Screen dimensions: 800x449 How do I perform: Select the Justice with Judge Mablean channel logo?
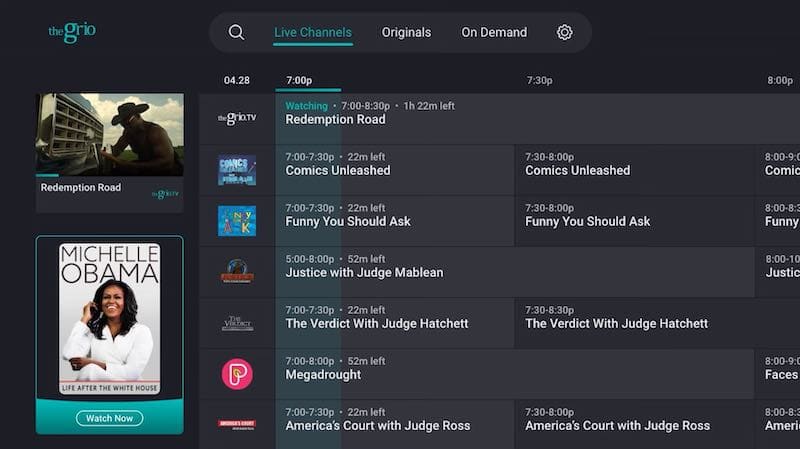(237, 271)
